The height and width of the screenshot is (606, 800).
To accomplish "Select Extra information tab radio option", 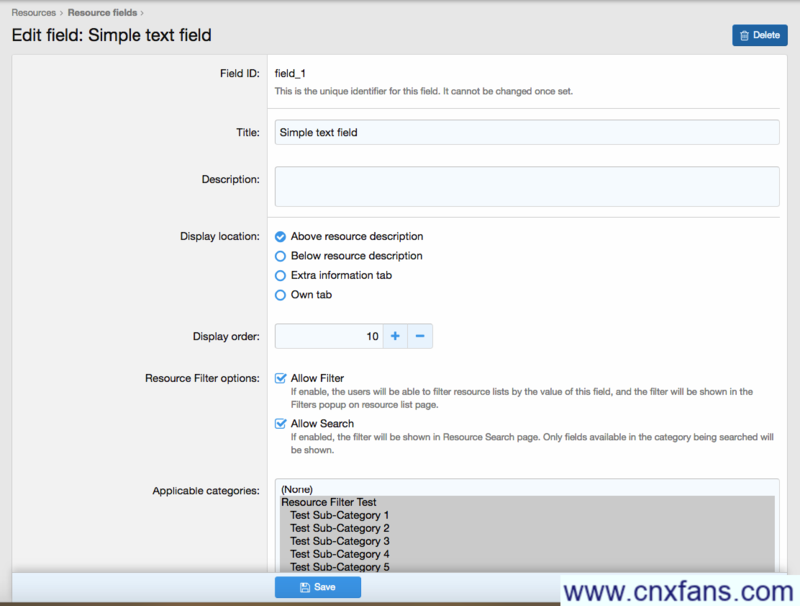I will pyautogui.click(x=280, y=275).
